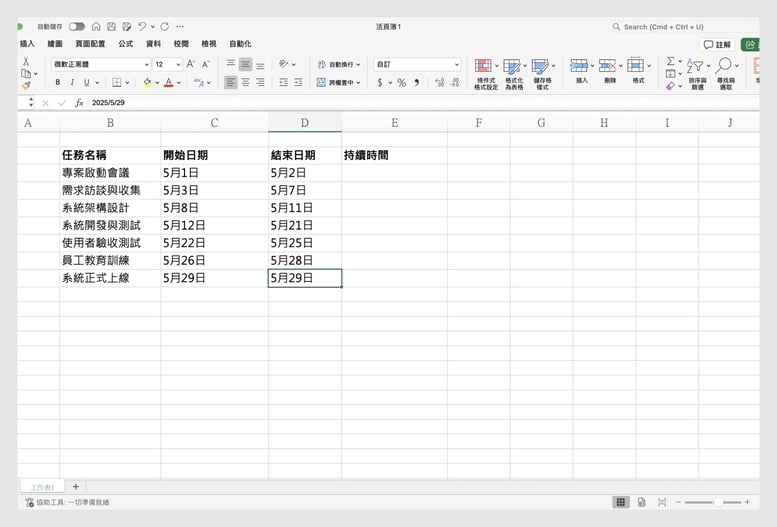
Task: Select Bottom Align icon
Action: (260, 64)
